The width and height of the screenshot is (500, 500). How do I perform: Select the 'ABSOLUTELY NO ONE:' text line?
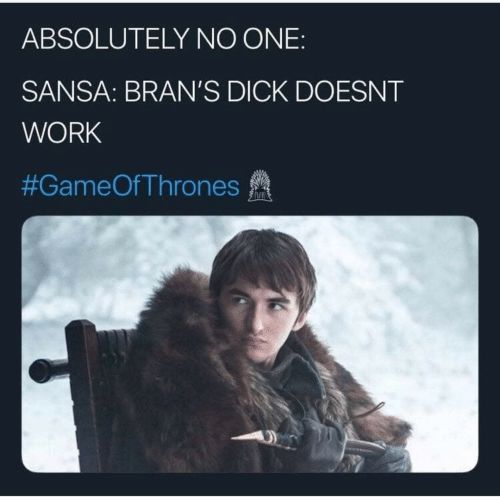[164, 39]
